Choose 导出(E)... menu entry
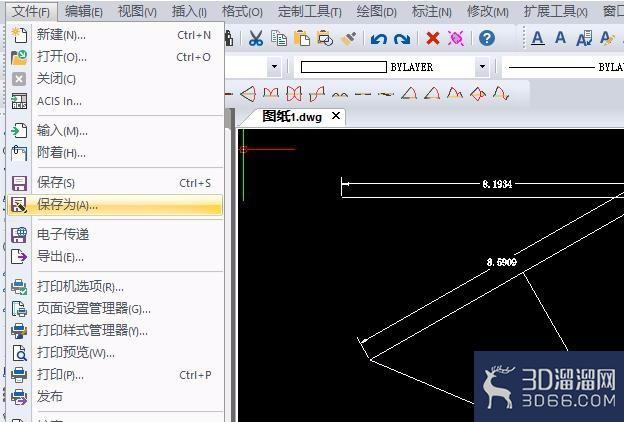Image resolution: width=624 pixels, height=422 pixels. [115, 257]
